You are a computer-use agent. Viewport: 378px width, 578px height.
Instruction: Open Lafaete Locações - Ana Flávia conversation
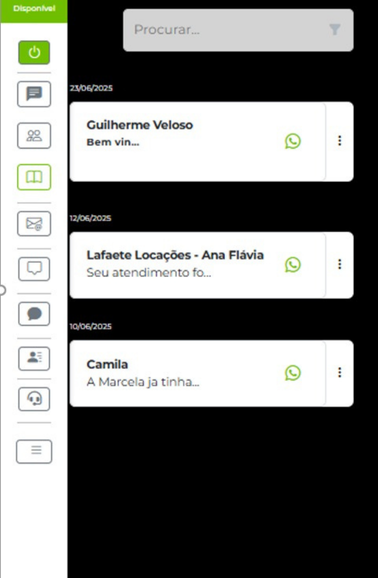[x=198, y=265]
